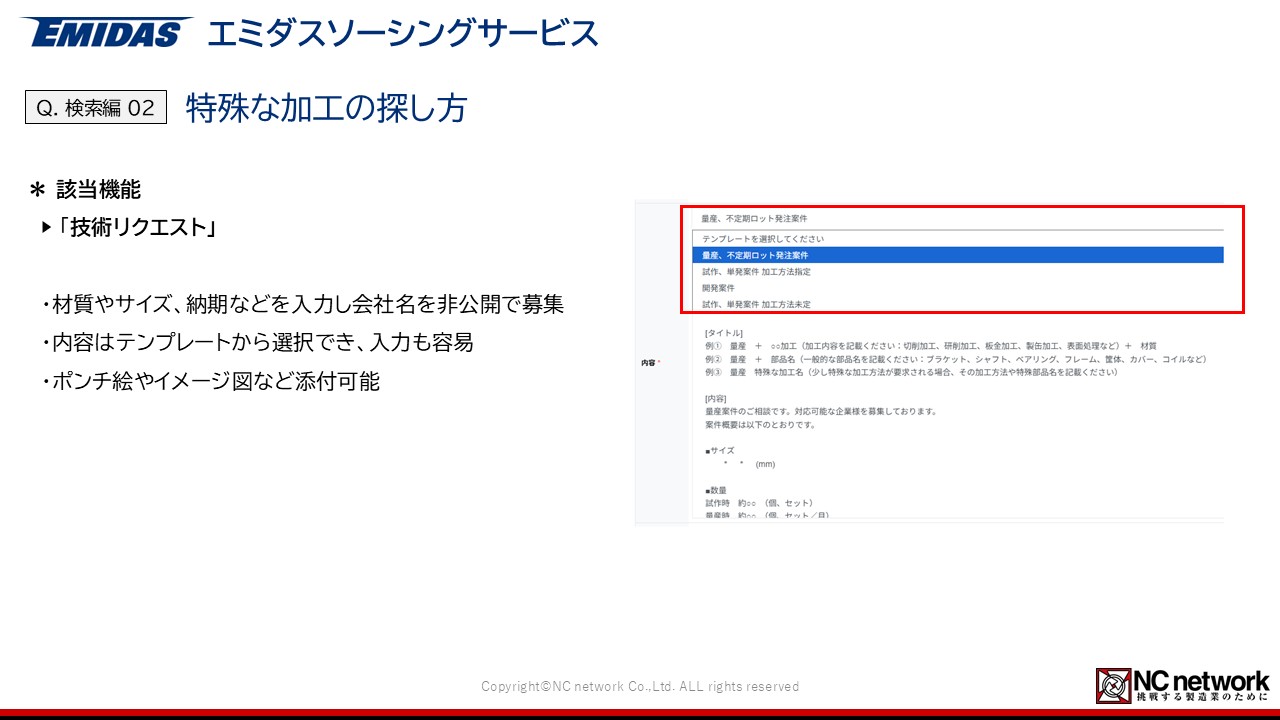Image resolution: width=1280 pixels, height=720 pixels.
Task: Open the collapsed template dropdown field at top
Action: coord(960,218)
